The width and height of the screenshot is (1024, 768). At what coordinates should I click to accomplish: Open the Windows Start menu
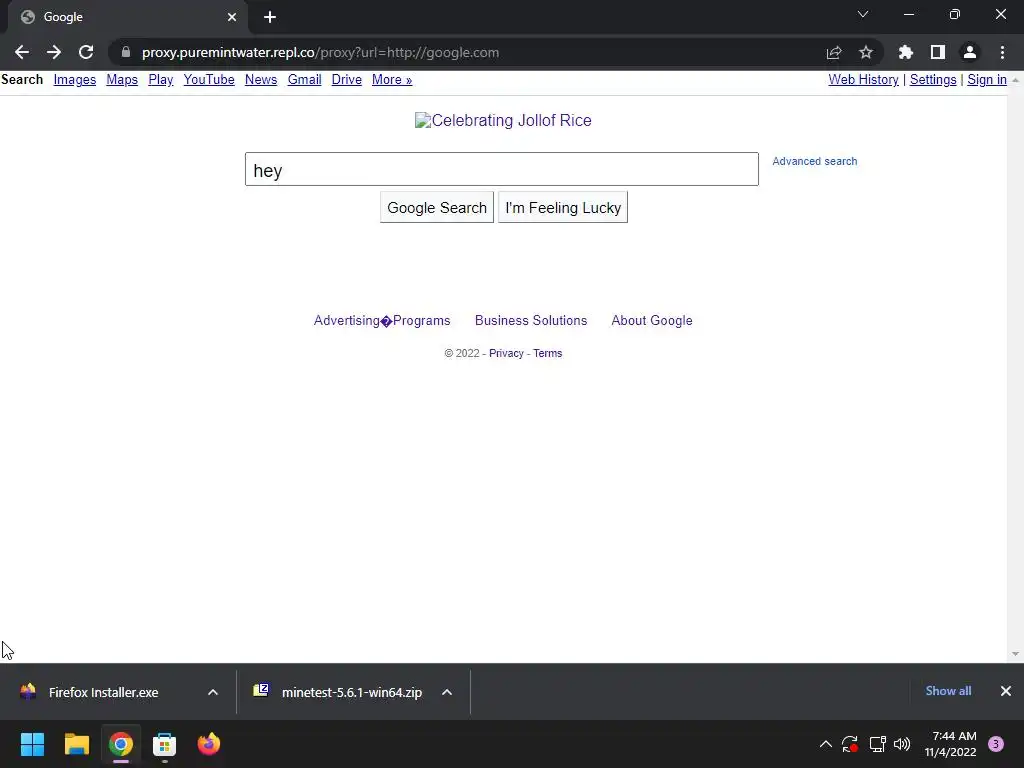(x=32, y=744)
